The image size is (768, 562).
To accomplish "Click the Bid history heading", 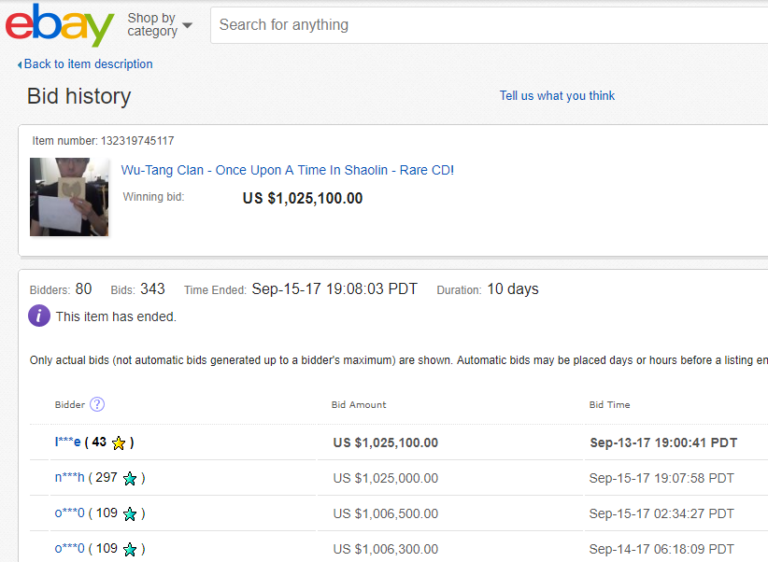I will pyautogui.click(x=79, y=96).
